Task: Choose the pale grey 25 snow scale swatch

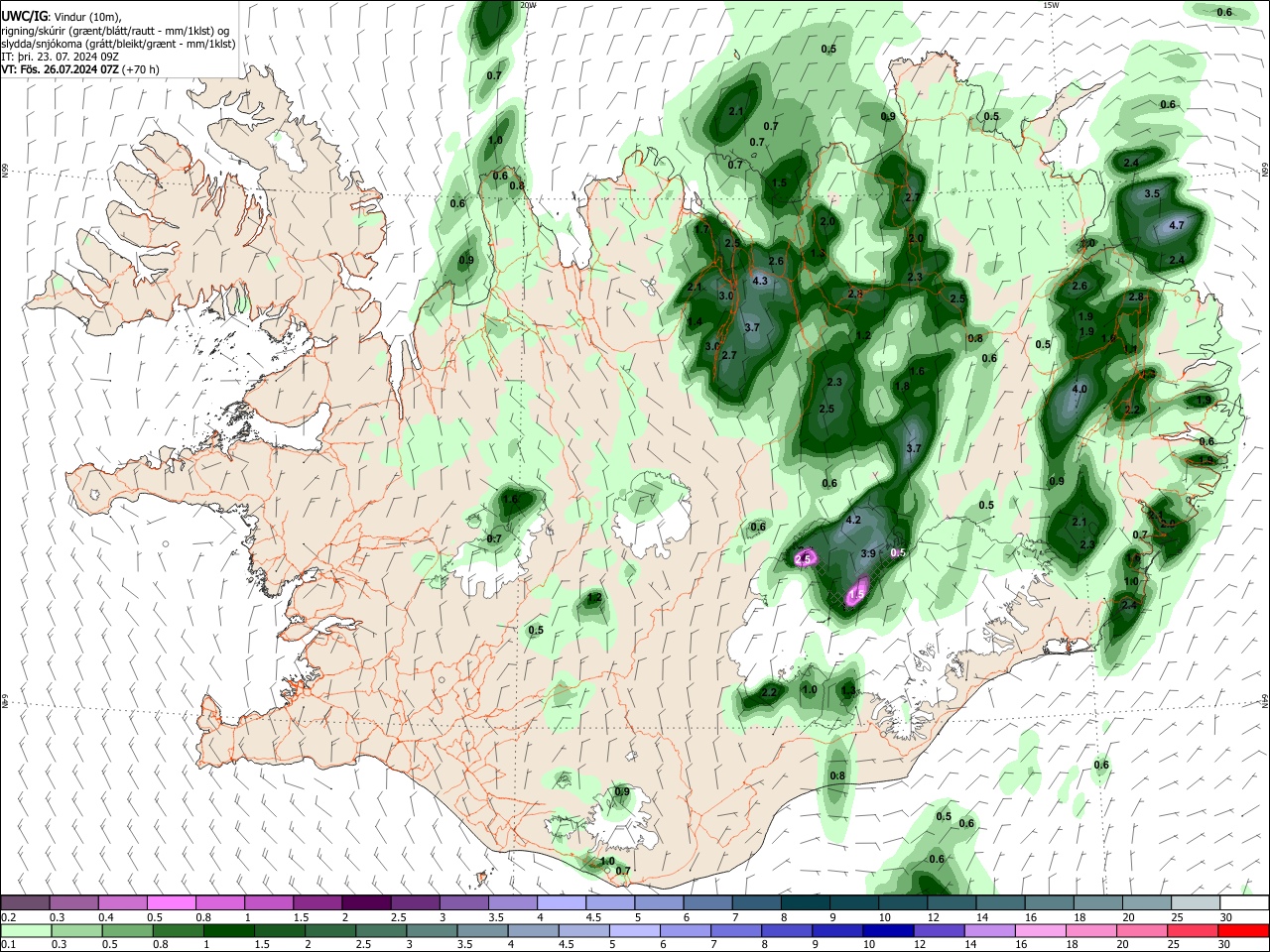Action: click(x=1196, y=903)
